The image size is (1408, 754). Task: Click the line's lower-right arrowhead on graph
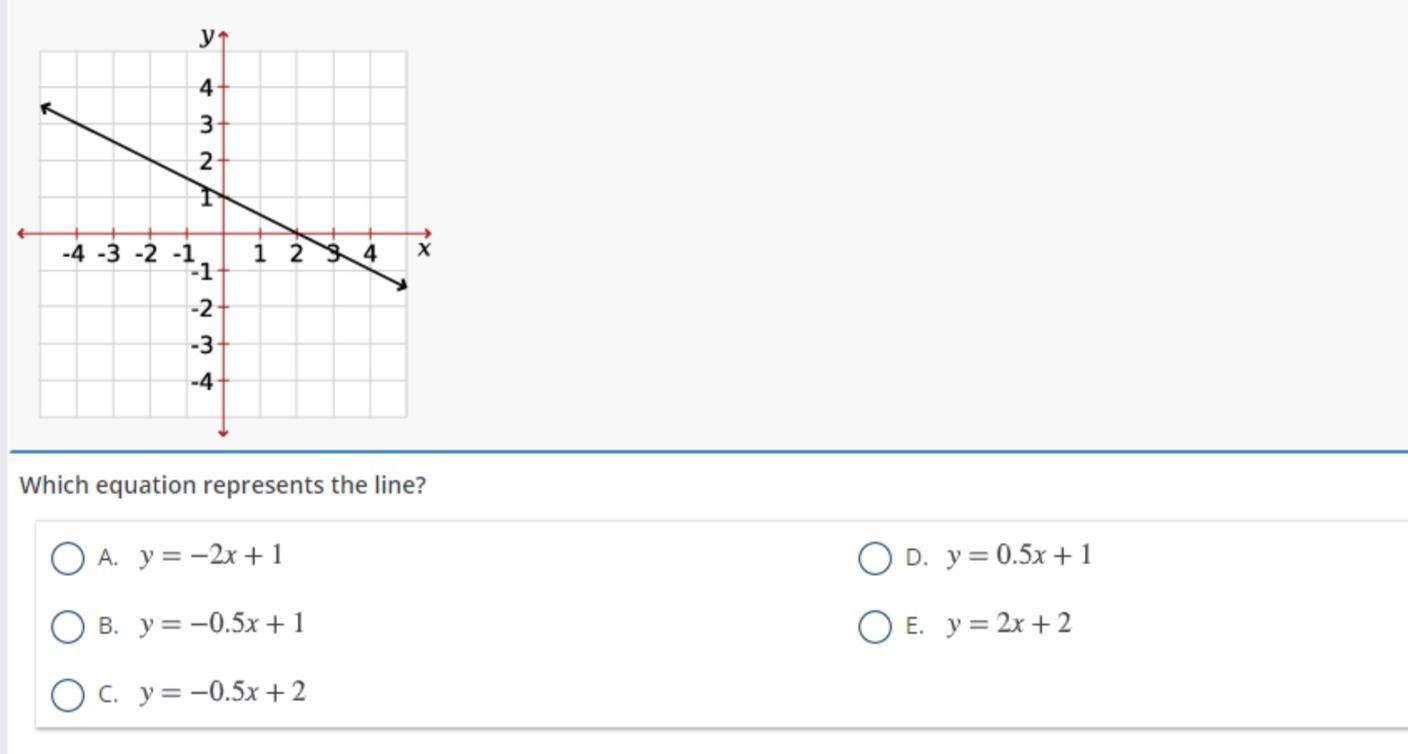(401, 285)
